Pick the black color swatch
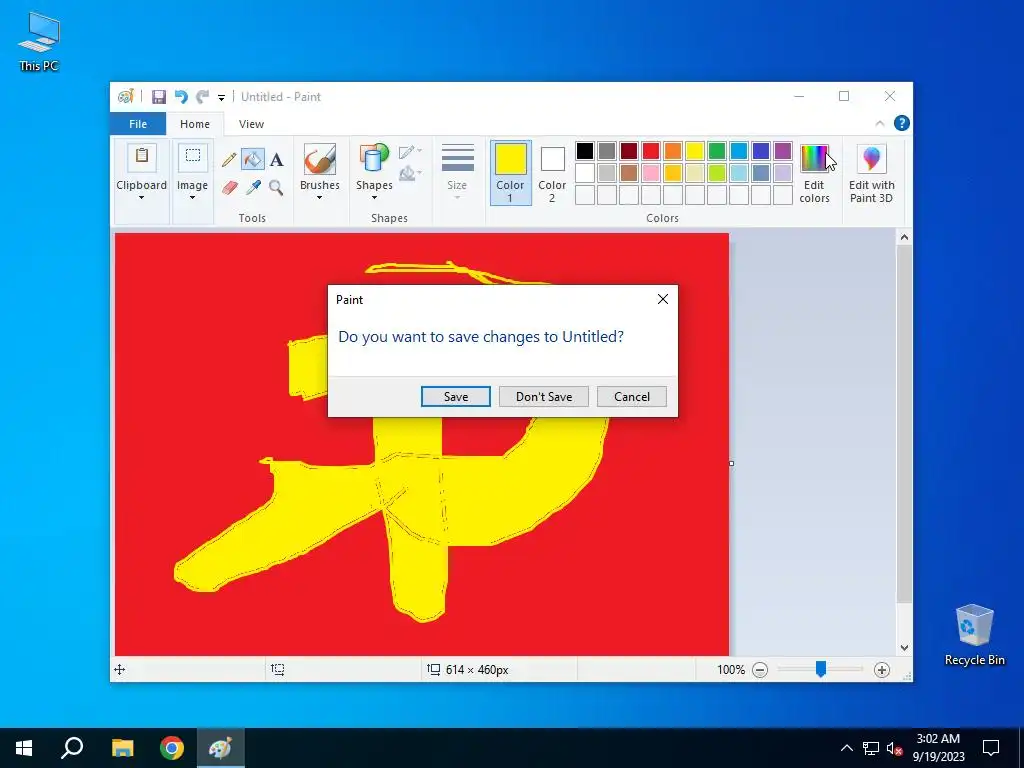 [584, 151]
